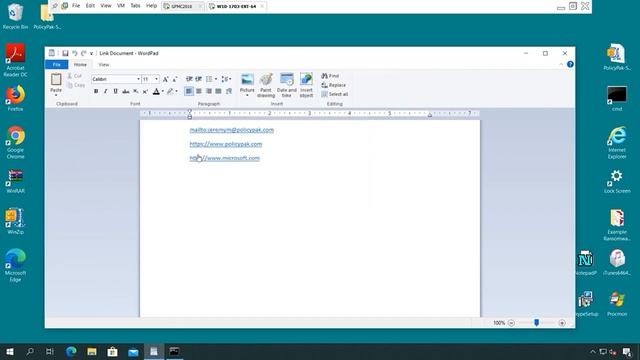
Task: Open the mailto jeremym link
Action: (x=231, y=130)
